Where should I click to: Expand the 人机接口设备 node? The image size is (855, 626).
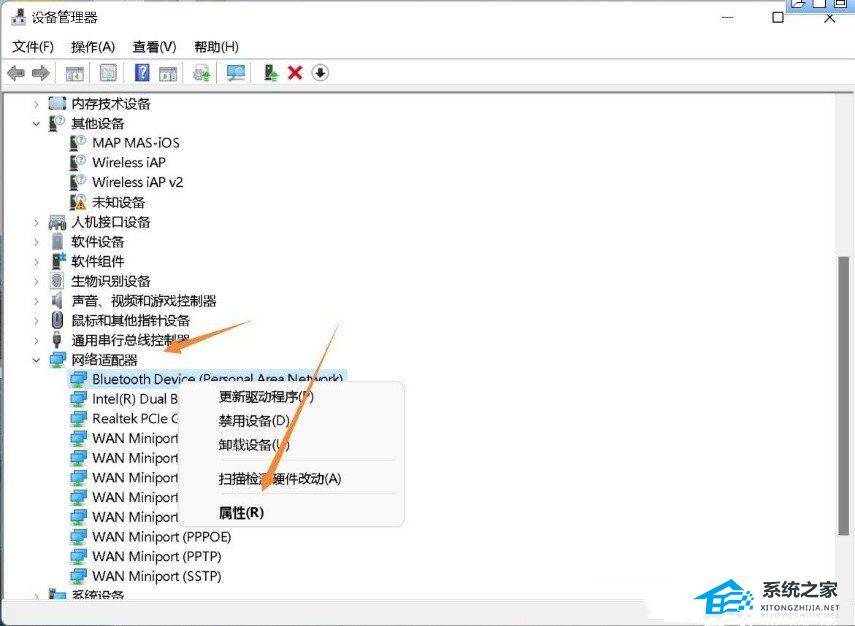36,222
